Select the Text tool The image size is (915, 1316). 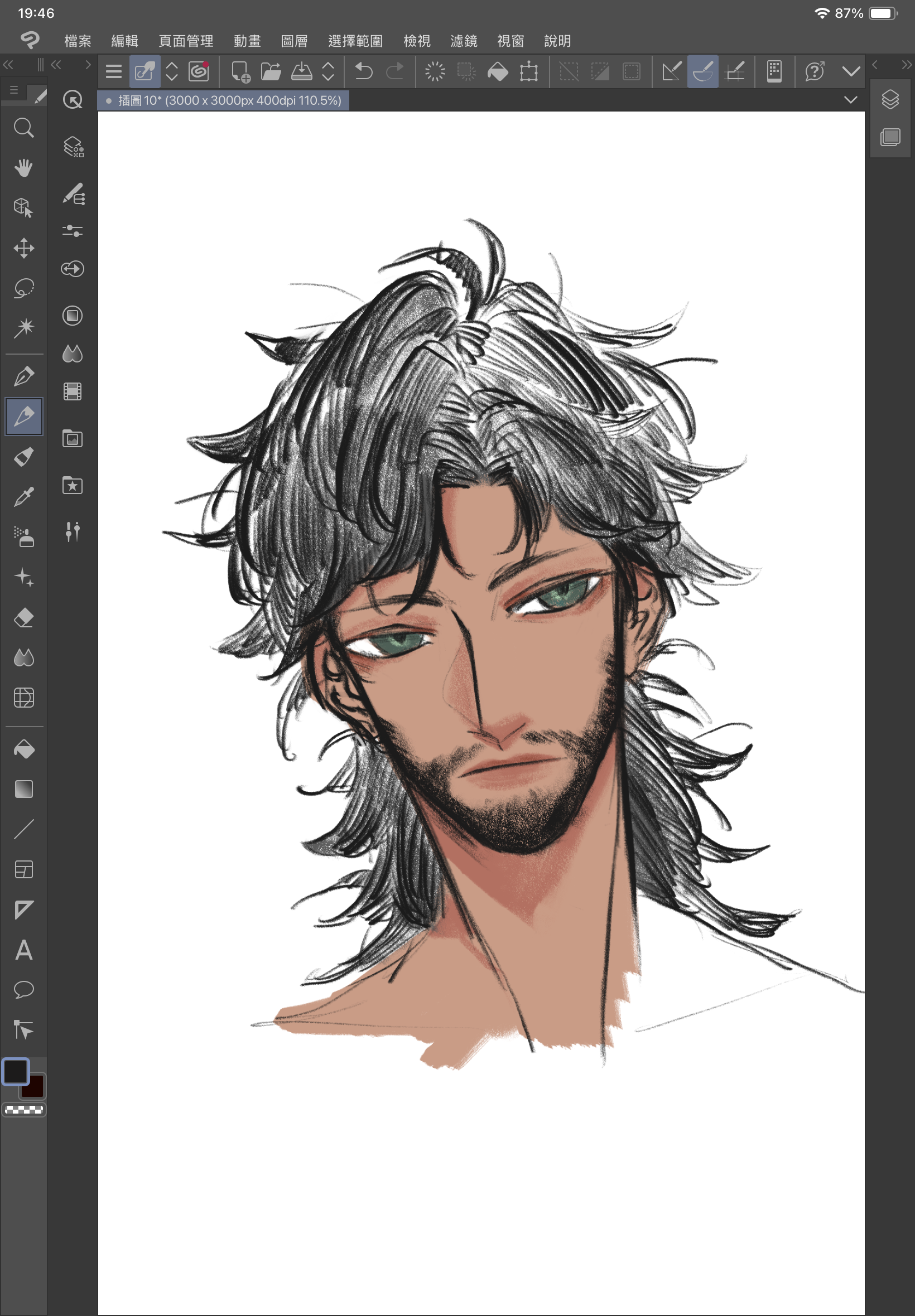tap(23, 950)
